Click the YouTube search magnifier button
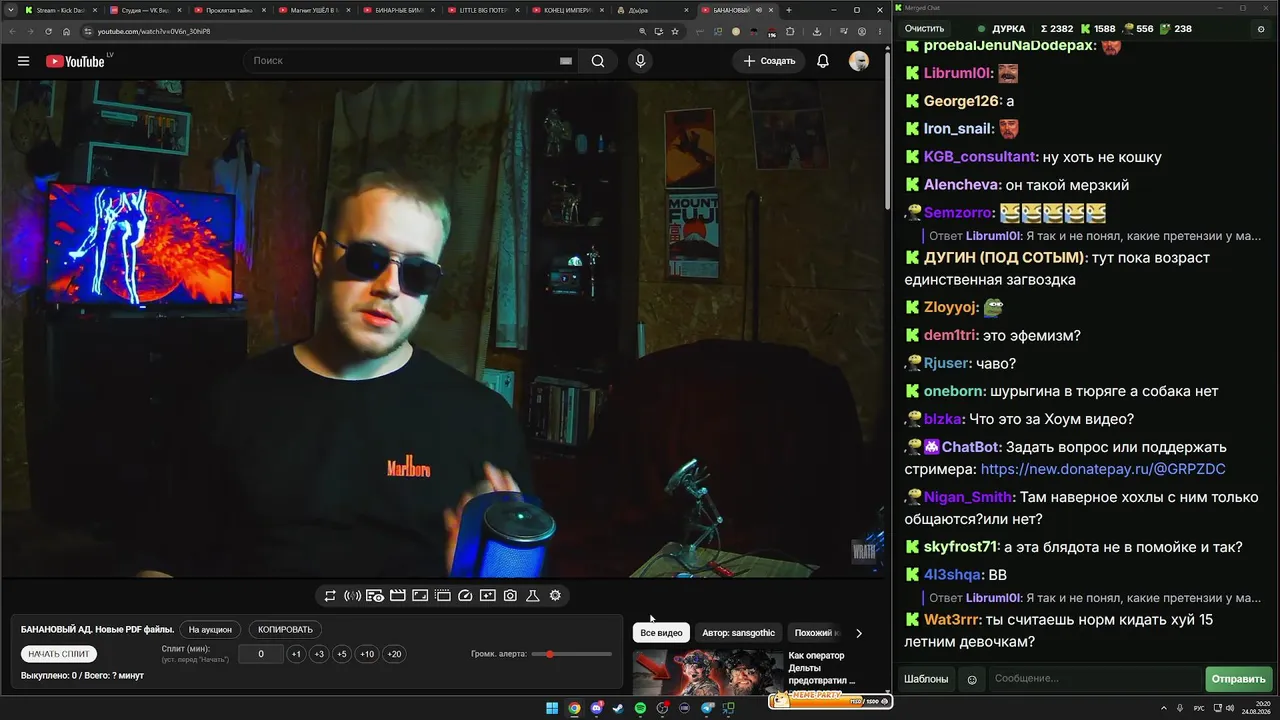 (x=598, y=61)
